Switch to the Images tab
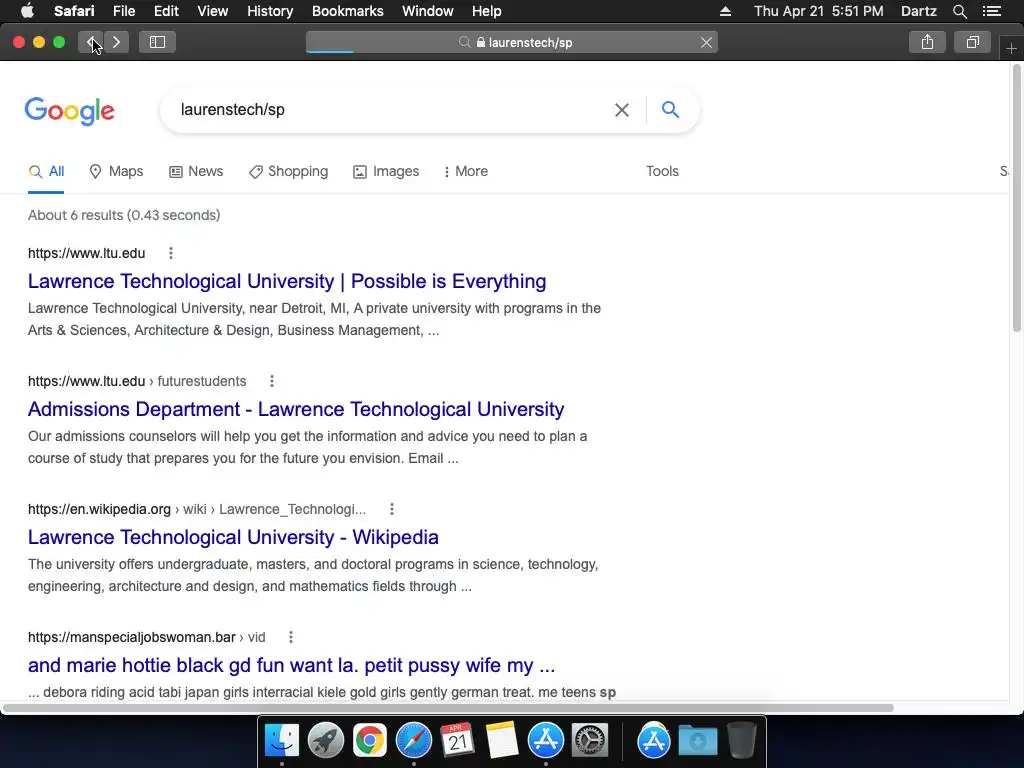The height and width of the screenshot is (768, 1024). coord(386,171)
